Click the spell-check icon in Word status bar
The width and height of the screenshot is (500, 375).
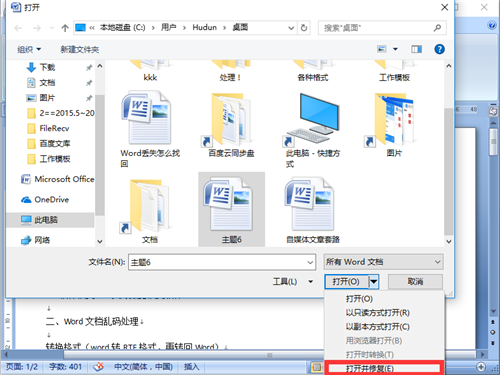pos(98,367)
